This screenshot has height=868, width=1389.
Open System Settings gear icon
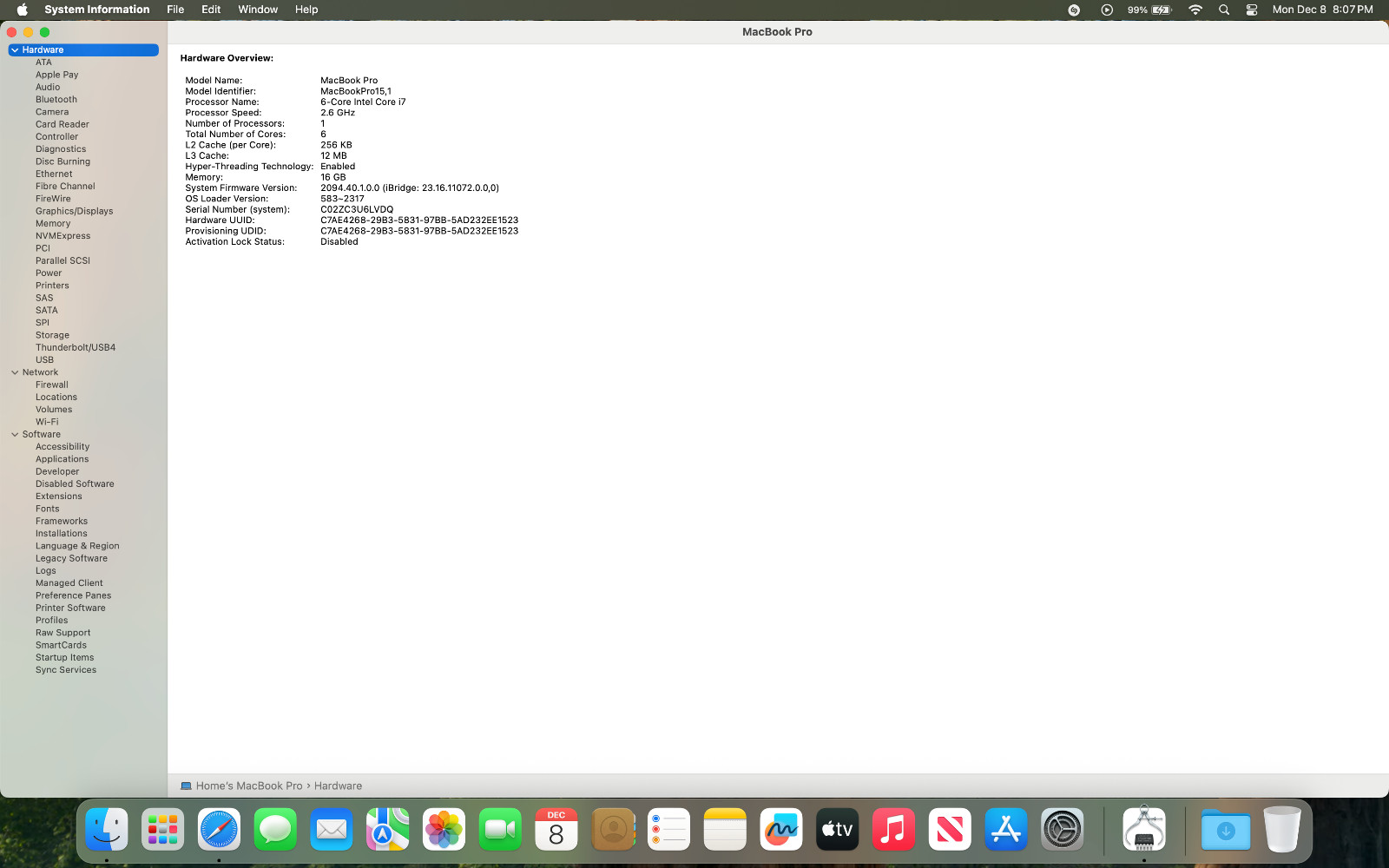[x=1062, y=830]
